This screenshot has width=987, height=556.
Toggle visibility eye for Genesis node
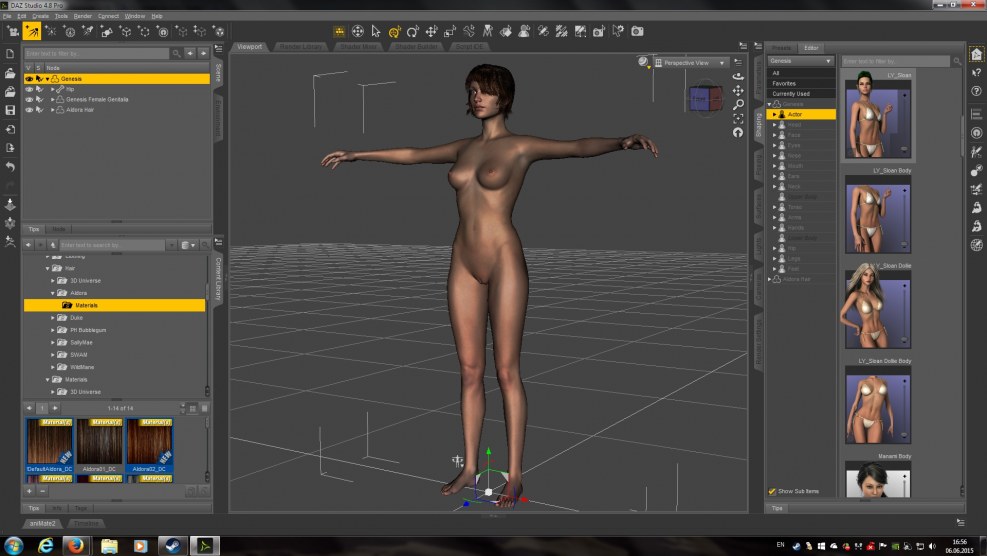[x=29, y=79]
